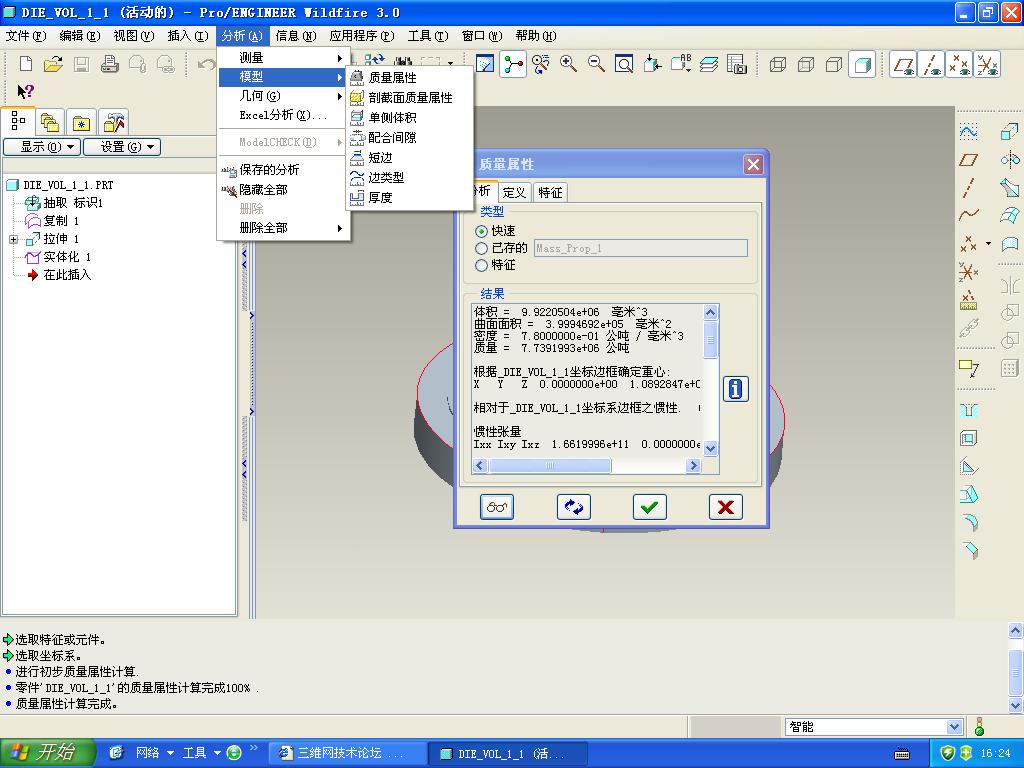Switch to the 定义 tab
Viewport: 1024px width, 768px height.
pyautogui.click(x=514, y=192)
